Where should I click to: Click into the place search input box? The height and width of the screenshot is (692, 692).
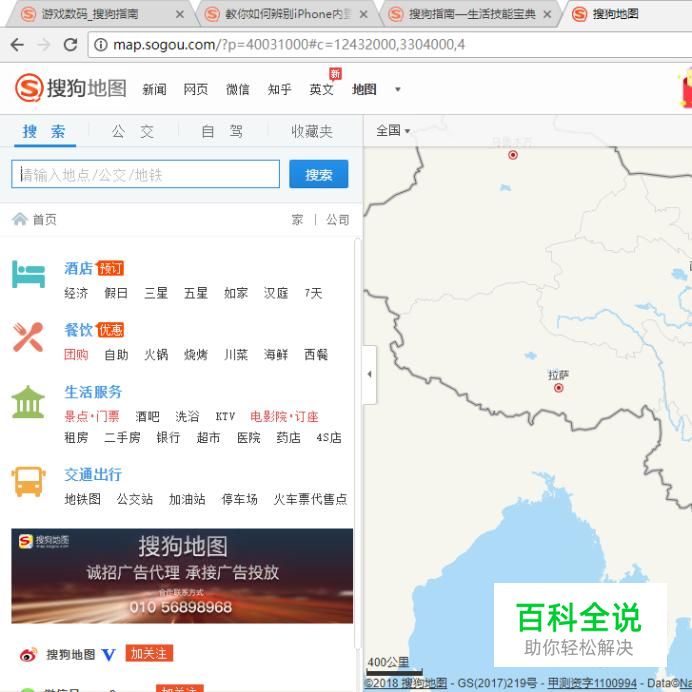(x=146, y=174)
